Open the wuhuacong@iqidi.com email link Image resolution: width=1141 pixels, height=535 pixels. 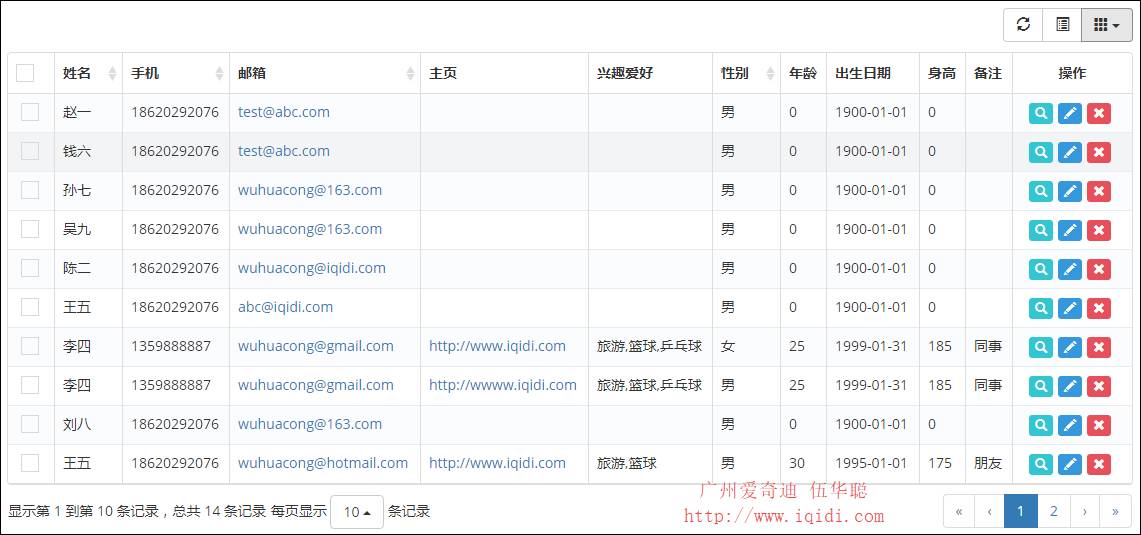pyautogui.click(x=311, y=268)
